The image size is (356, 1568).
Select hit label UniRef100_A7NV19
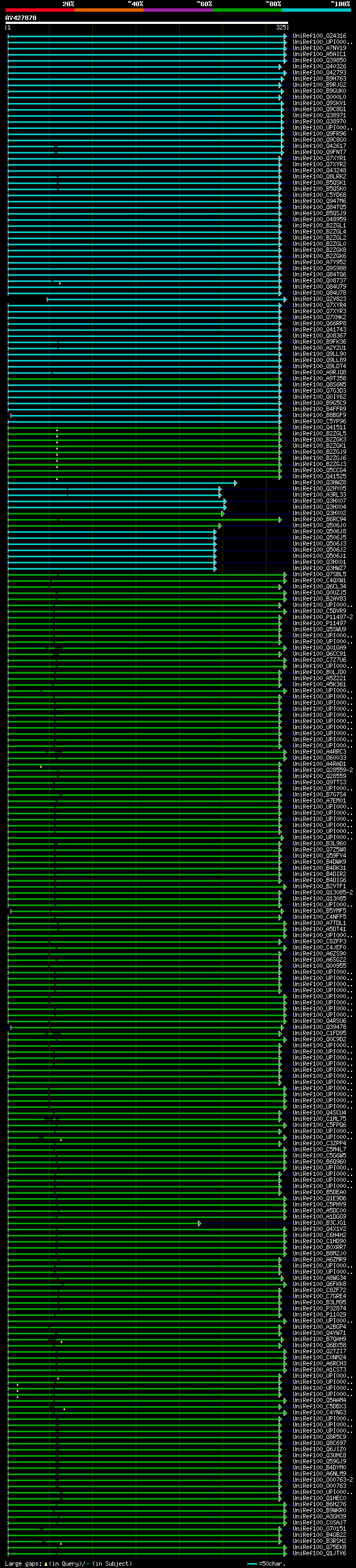click(319, 48)
